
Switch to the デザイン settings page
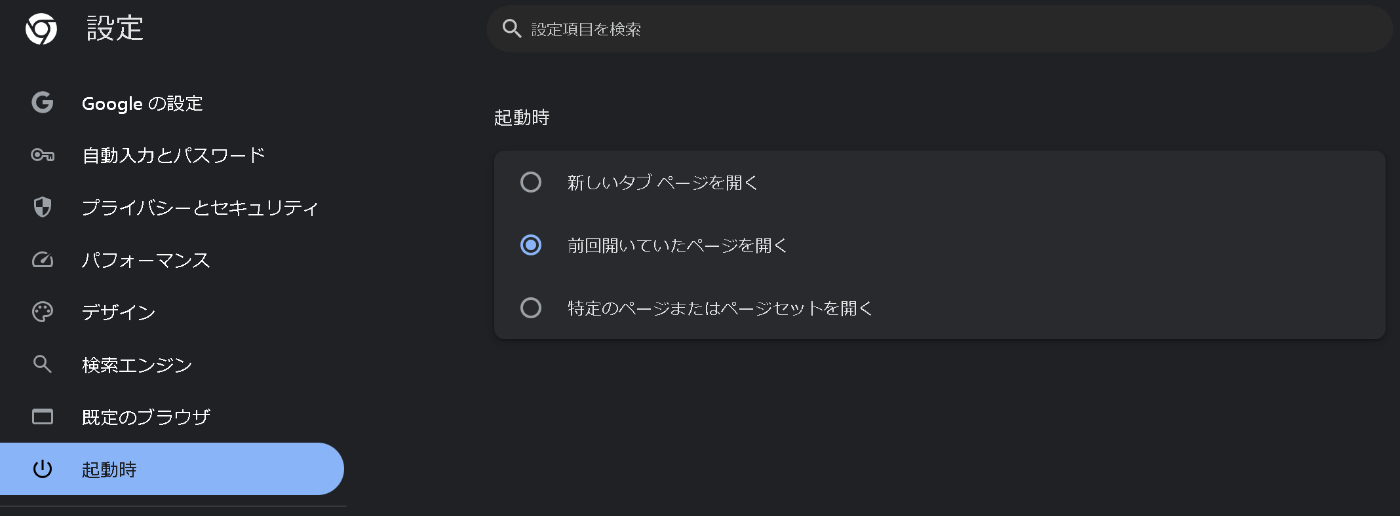(118, 312)
